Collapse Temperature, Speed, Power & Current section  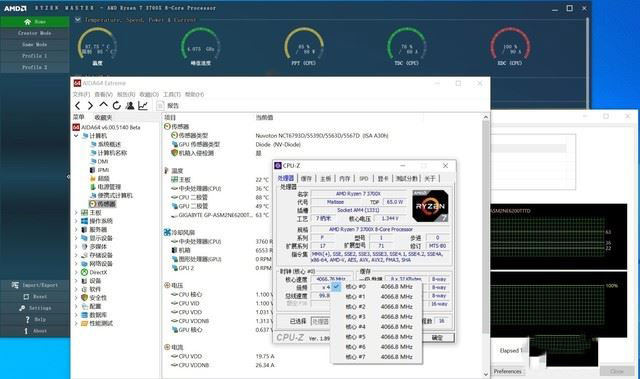[x=78, y=20]
